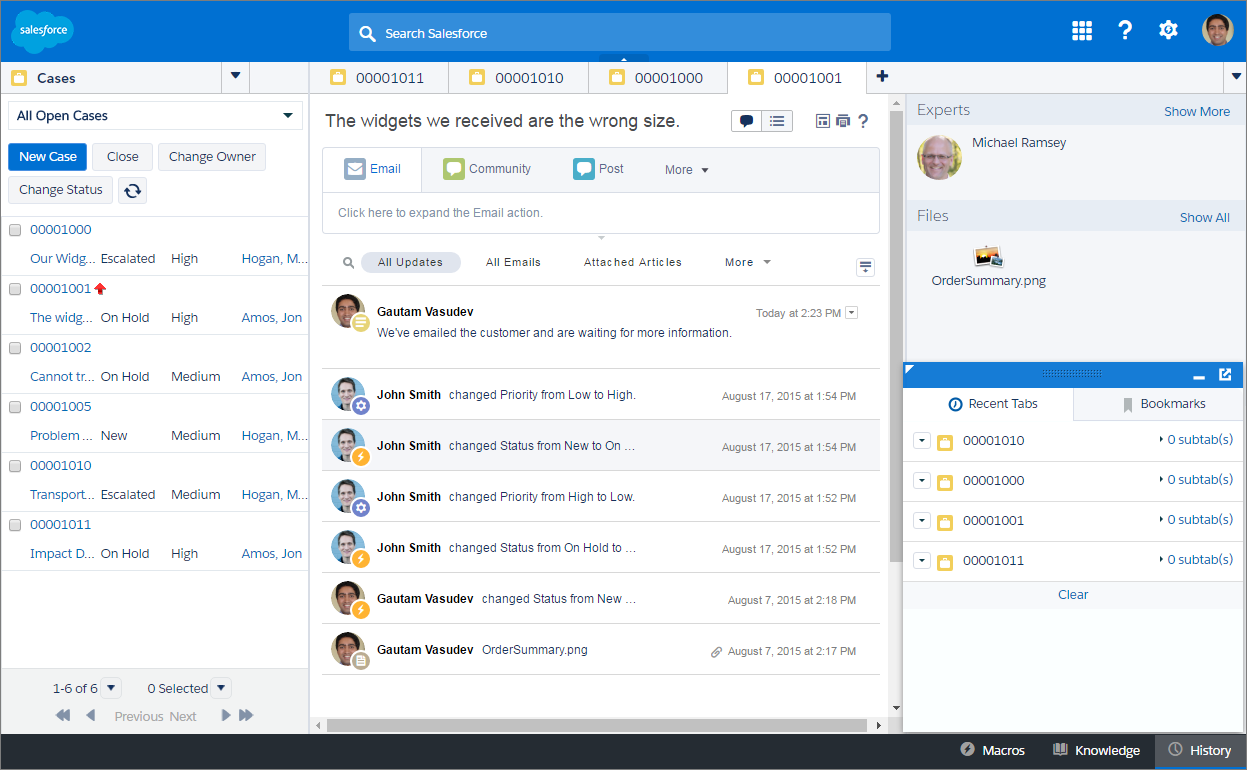Open the More dropdown in feed filters

[747, 261]
